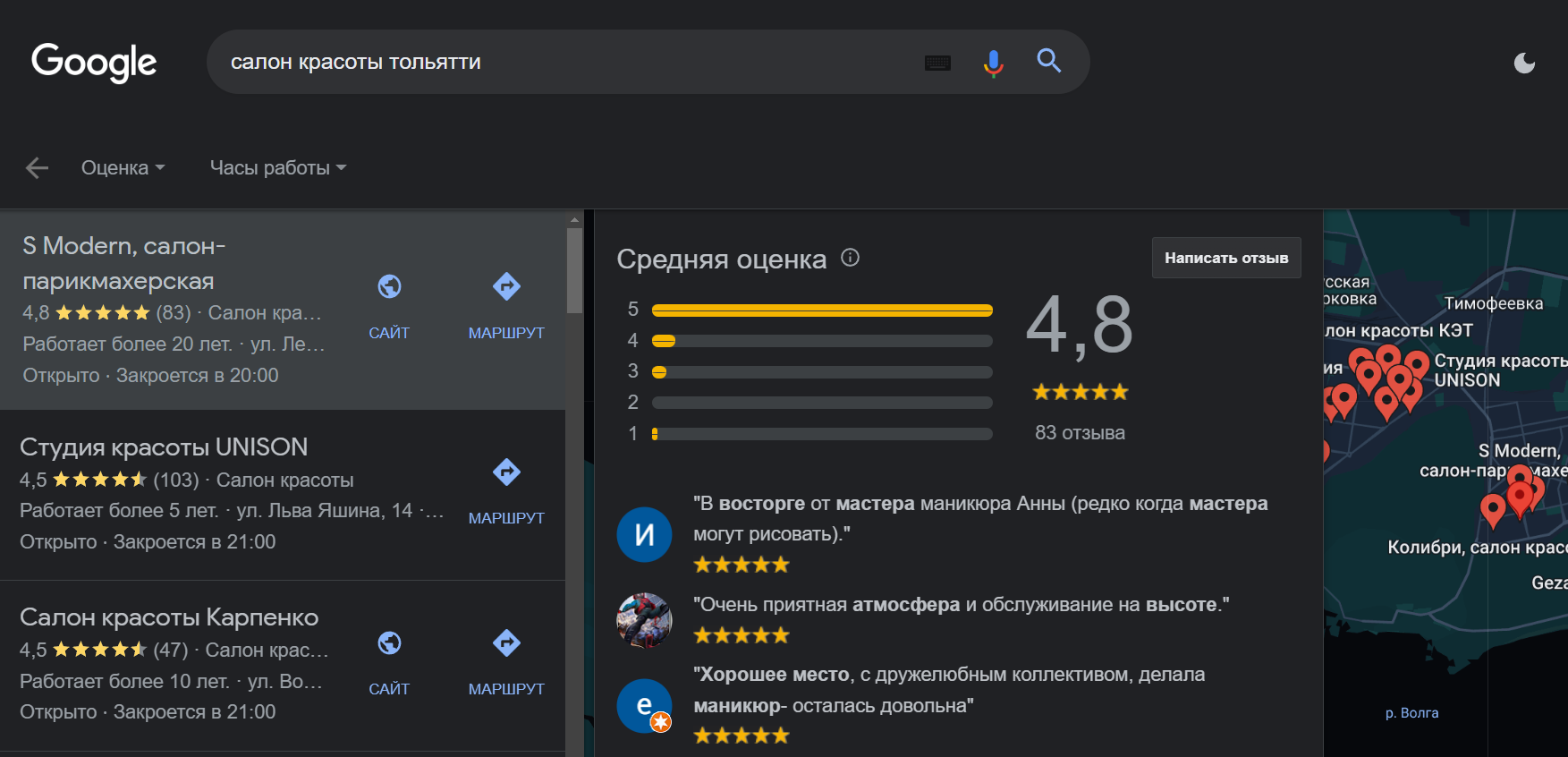Expand the Оценка filter dropdown
The image size is (1568, 757).
123,167
